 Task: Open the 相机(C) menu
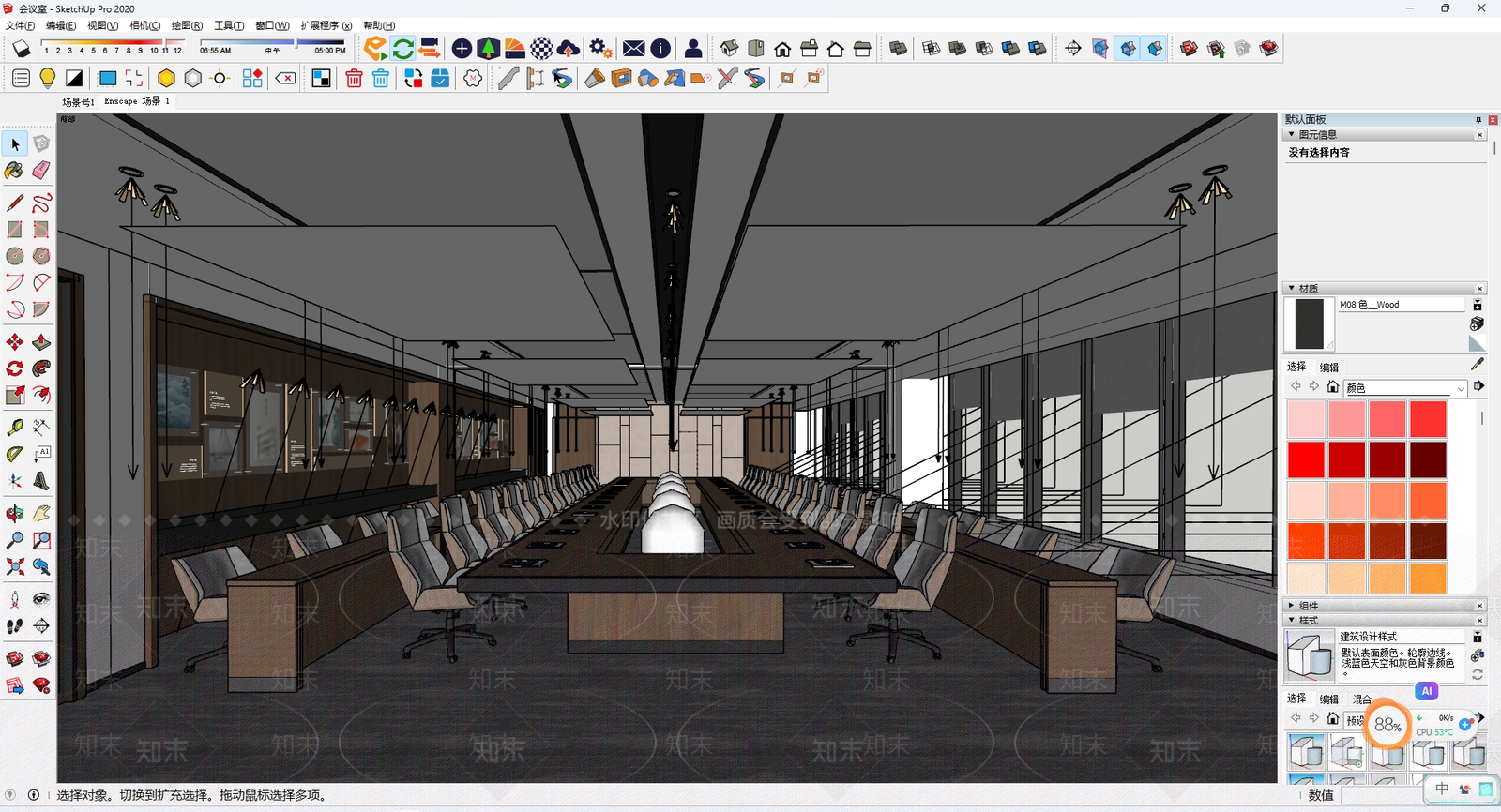click(x=144, y=25)
